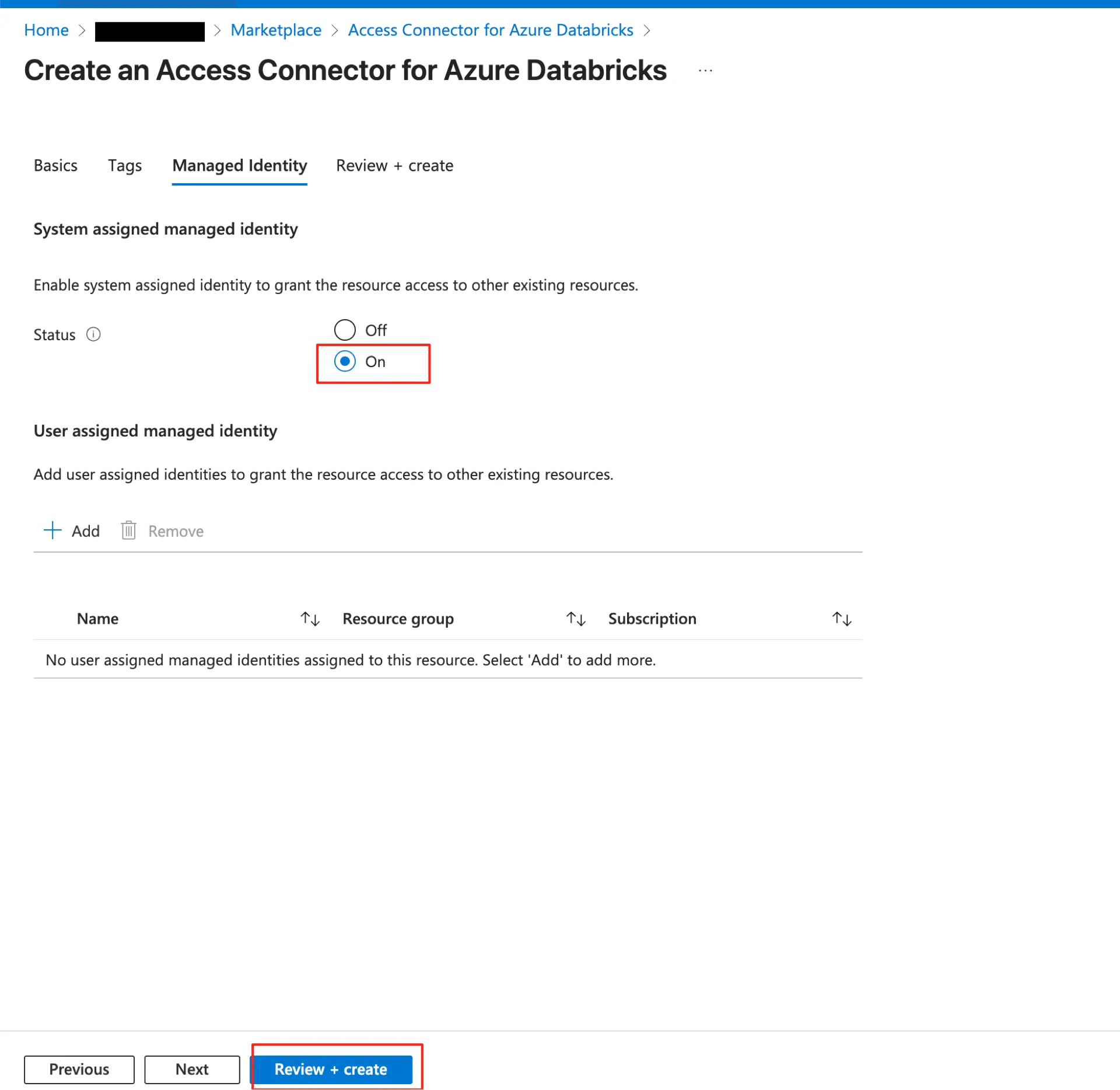Click the Name column header
Viewport: 1120px width, 1090px height.
[x=97, y=619]
